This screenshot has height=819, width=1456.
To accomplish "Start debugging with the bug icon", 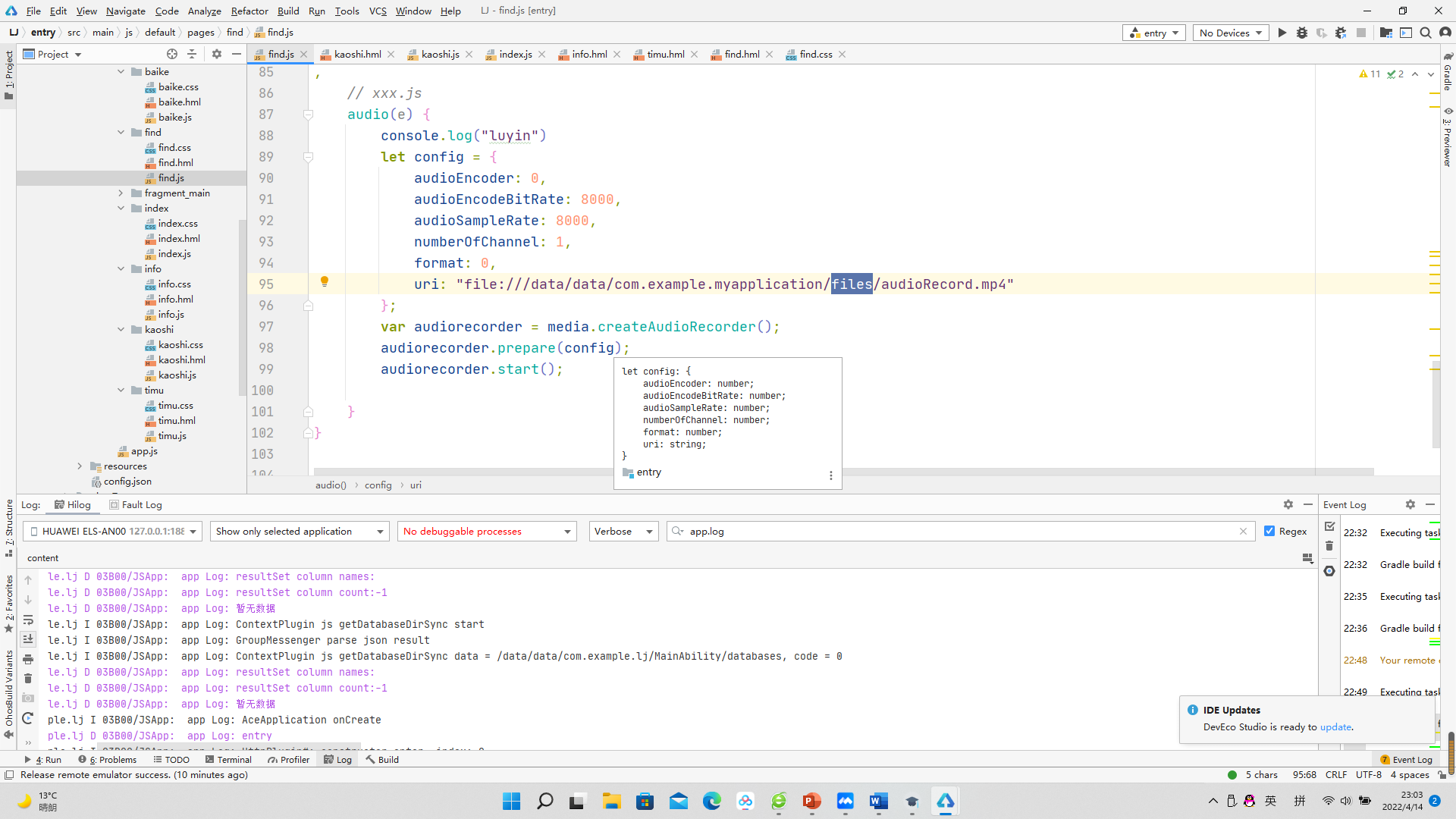I will point(1302,33).
